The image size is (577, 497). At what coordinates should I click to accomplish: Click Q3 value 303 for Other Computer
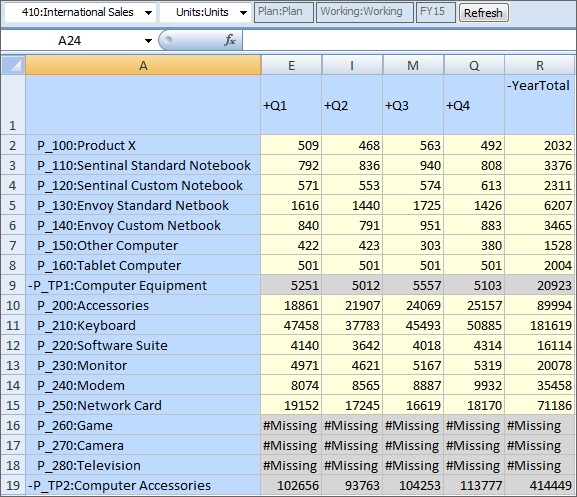tap(413, 245)
